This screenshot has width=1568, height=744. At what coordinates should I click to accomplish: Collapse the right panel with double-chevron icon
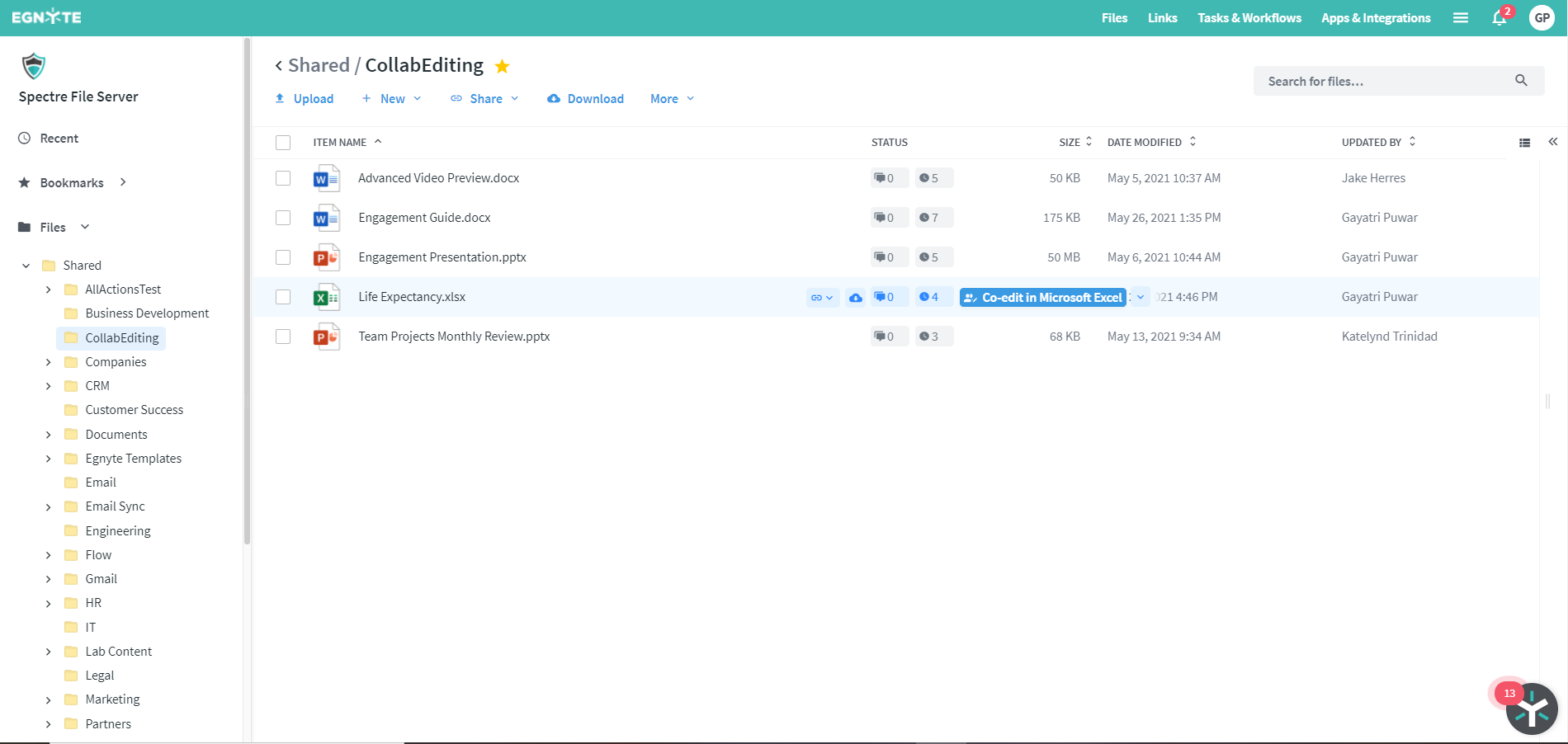[1552, 142]
